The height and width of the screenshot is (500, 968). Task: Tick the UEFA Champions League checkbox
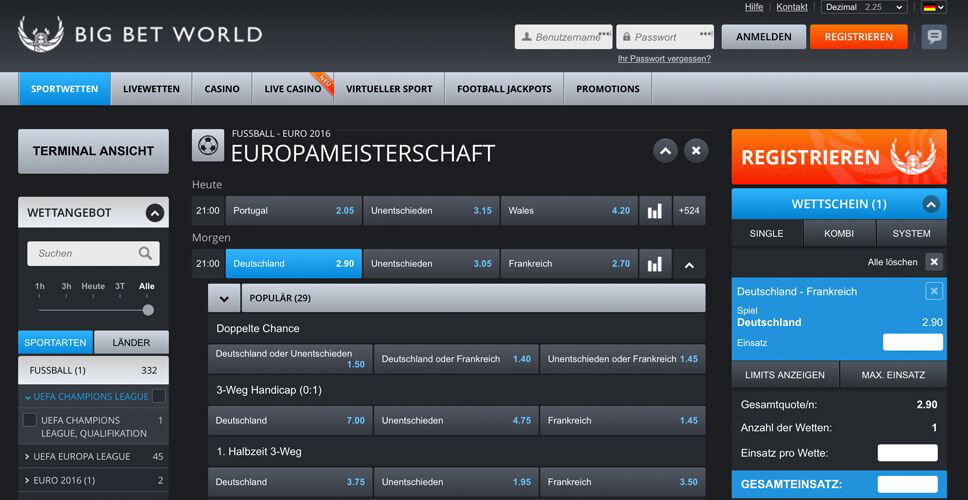pos(159,396)
